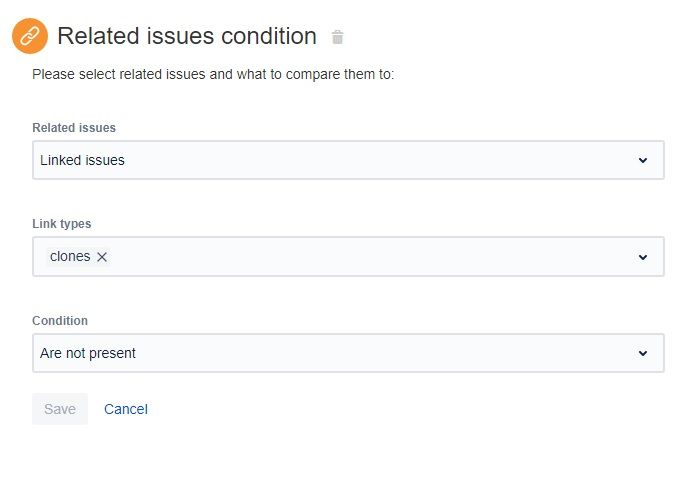Screen dimensions: 700x494
Task: Delete the condition using the trash icon
Action: click(x=338, y=38)
